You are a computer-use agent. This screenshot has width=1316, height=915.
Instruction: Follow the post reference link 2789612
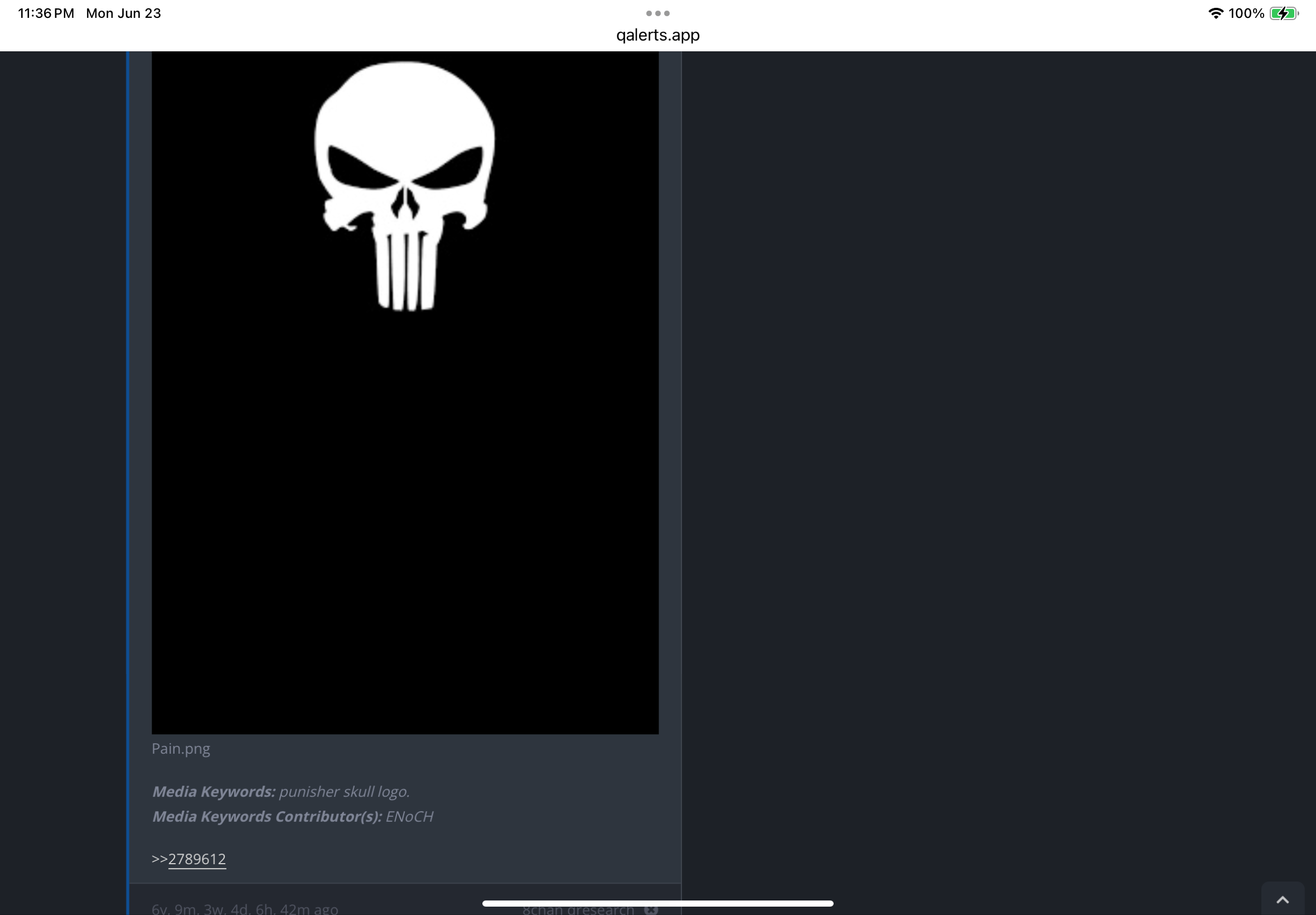pyautogui.click(x=197, y=859)
